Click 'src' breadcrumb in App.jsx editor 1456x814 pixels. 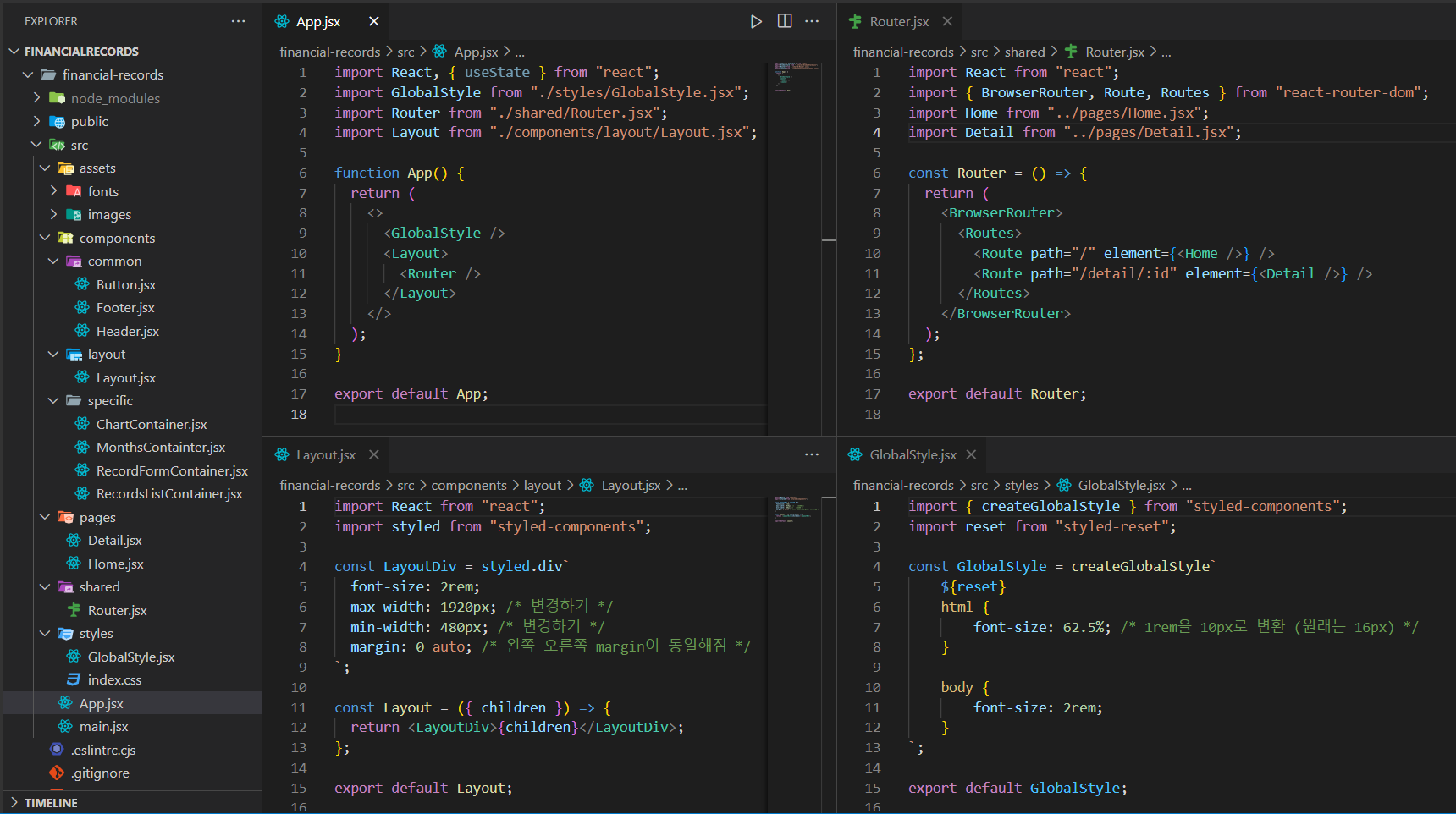(405, 52)
